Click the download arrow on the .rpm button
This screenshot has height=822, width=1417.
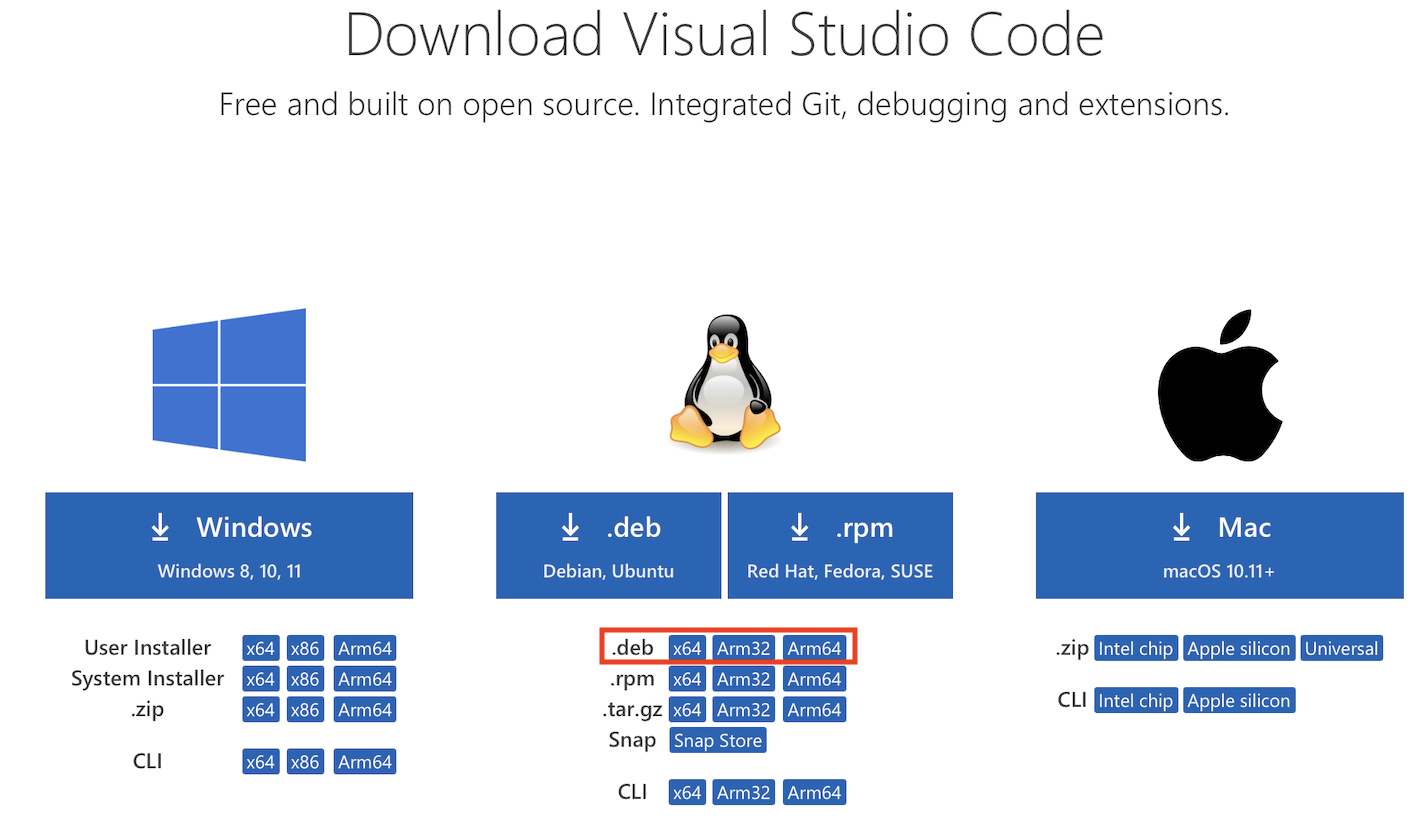pos(799,527)
